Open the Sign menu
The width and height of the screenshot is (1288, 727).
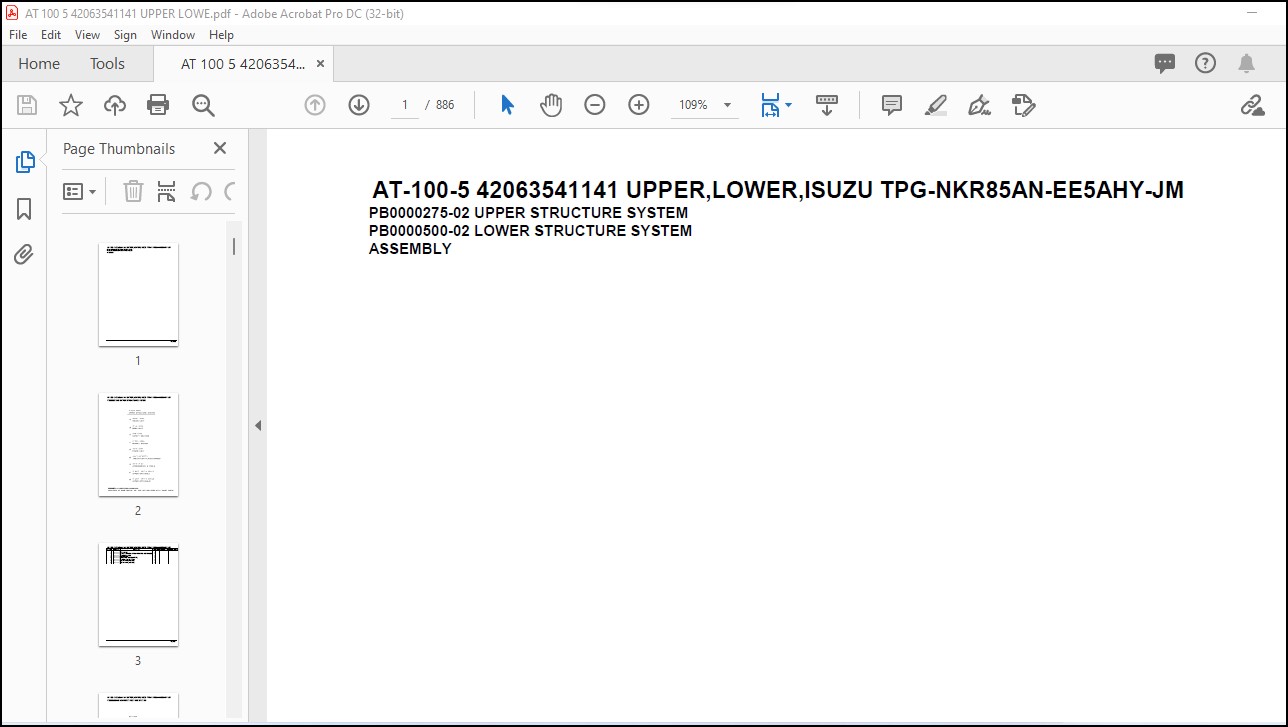[x=125, y=34]
